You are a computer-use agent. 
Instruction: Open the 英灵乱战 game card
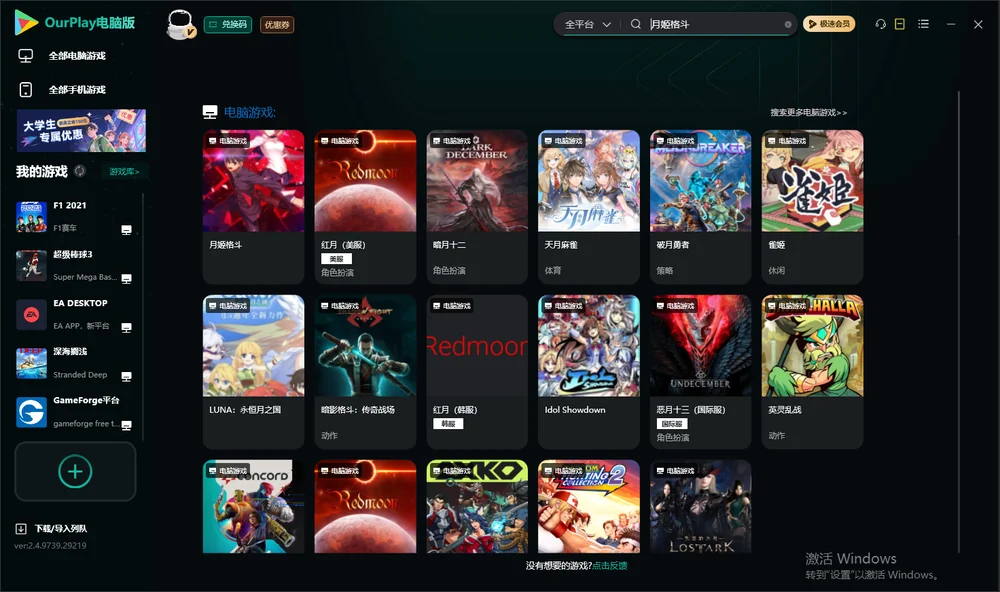[812, 372]
